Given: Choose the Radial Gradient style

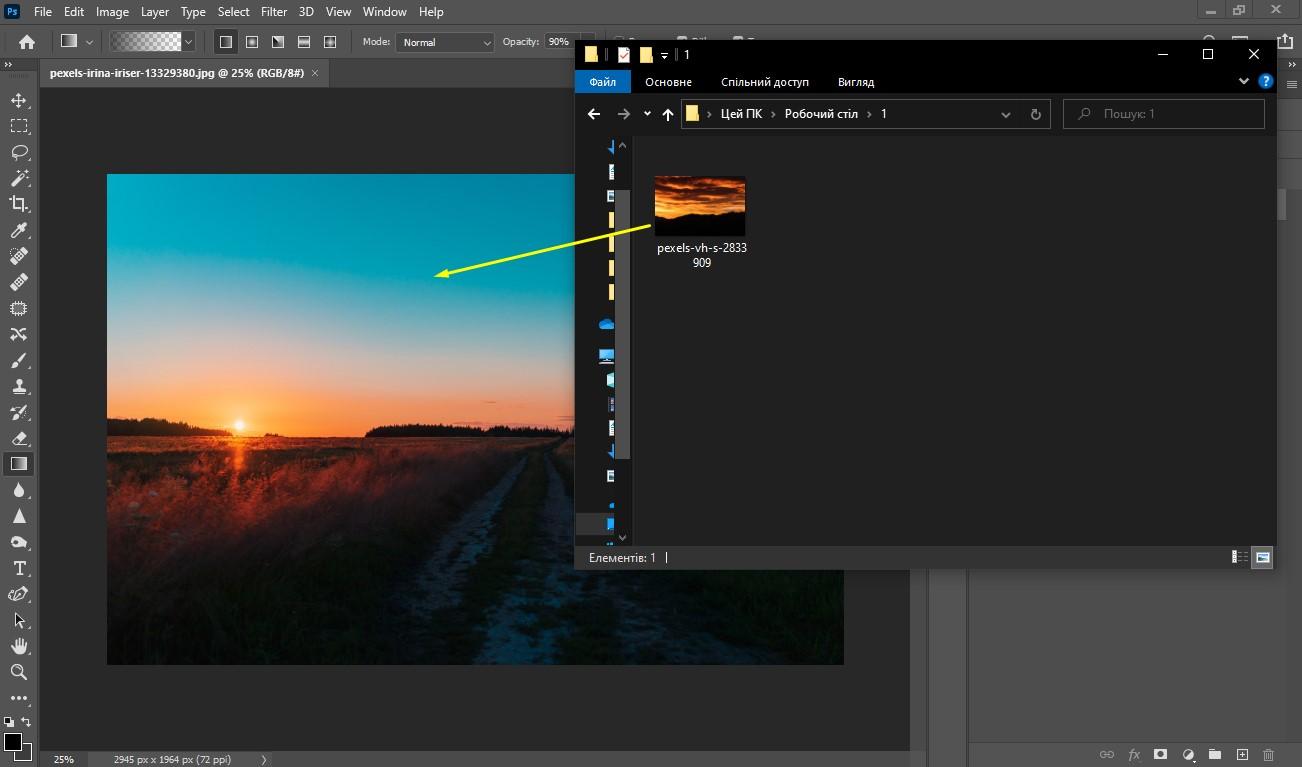Looking at the screenshot, I should pos(252,42).
